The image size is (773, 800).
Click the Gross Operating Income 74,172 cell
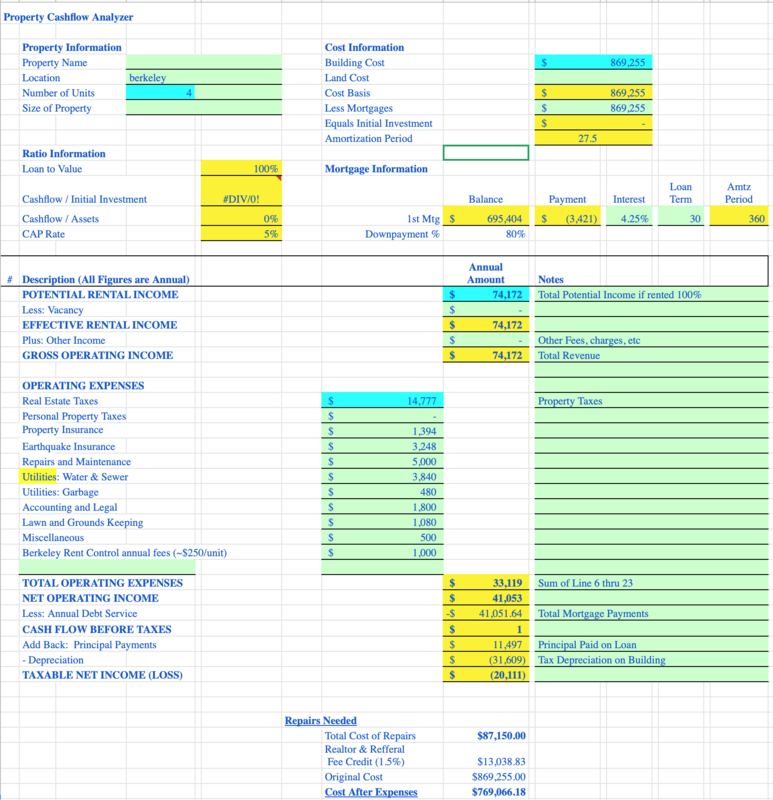click(486, 355)
